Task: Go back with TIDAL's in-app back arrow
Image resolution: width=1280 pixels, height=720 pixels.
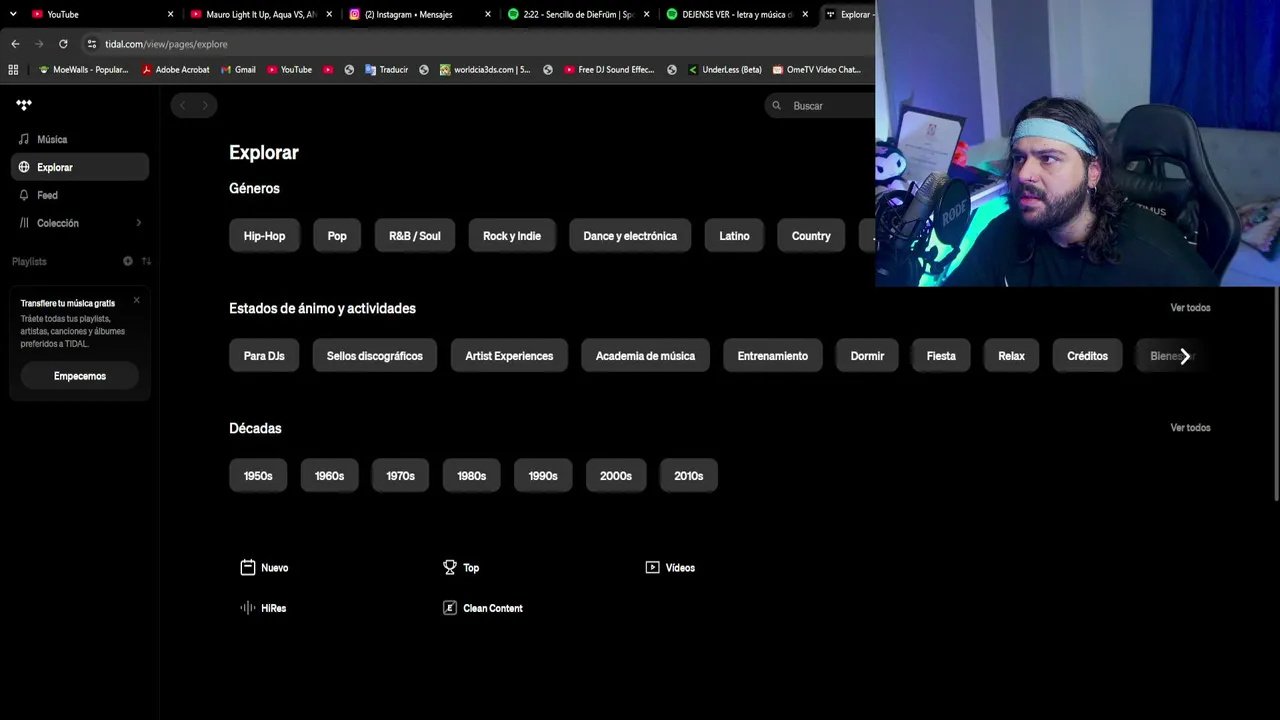Action: (x=182, y=105)
